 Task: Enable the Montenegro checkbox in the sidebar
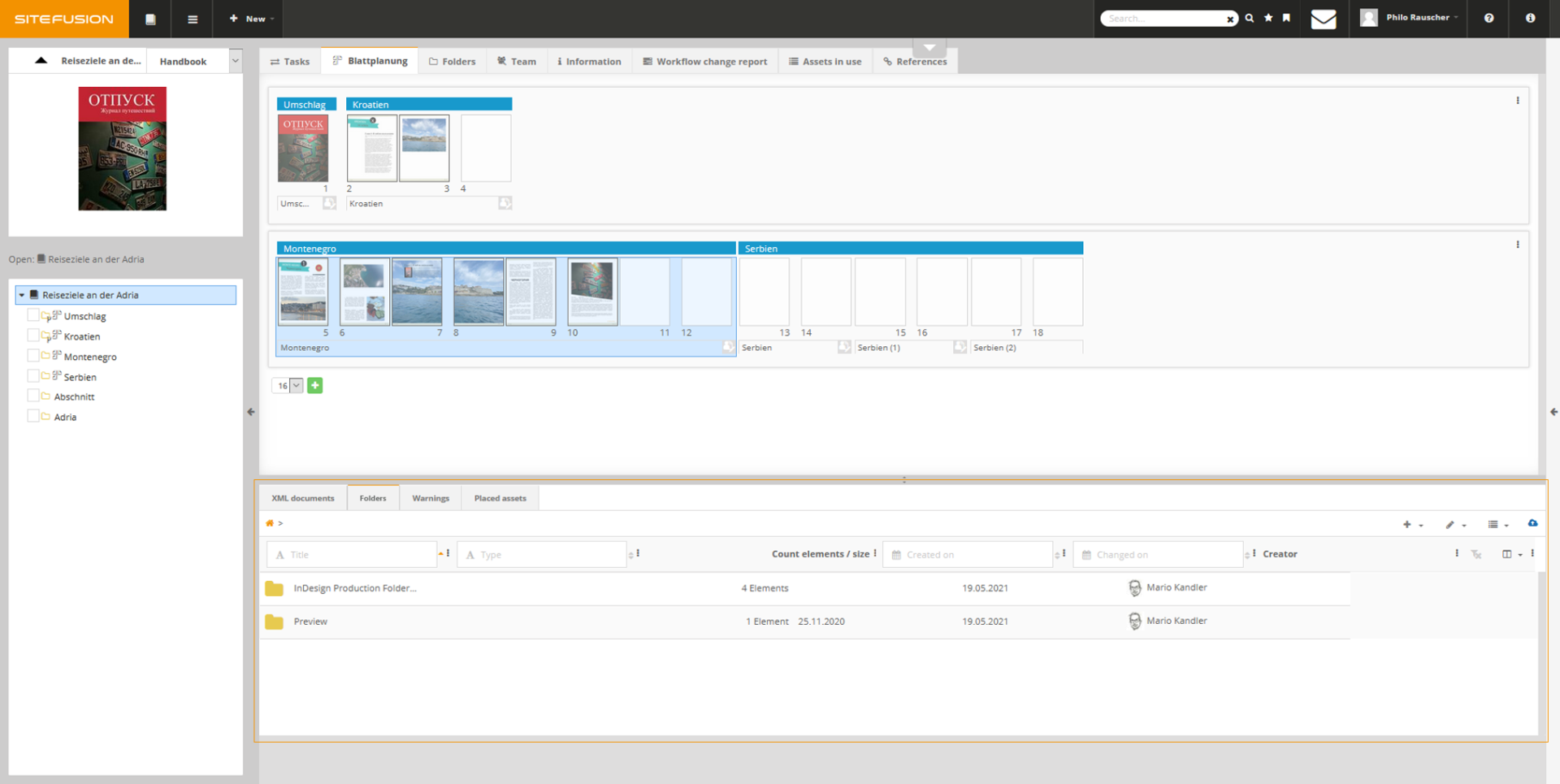click(x=32, y=356)
